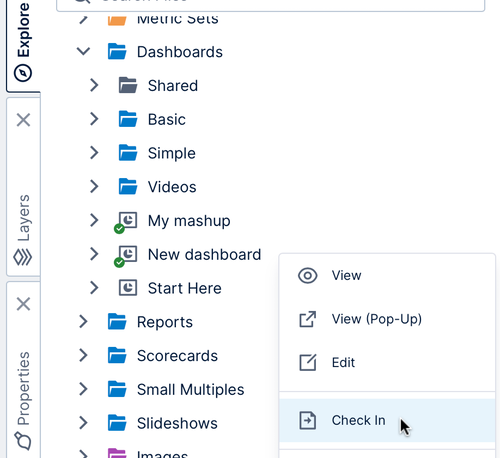Click the Shared folder icon
Viewport: 500px width, 458px height.
click(128, 85)
